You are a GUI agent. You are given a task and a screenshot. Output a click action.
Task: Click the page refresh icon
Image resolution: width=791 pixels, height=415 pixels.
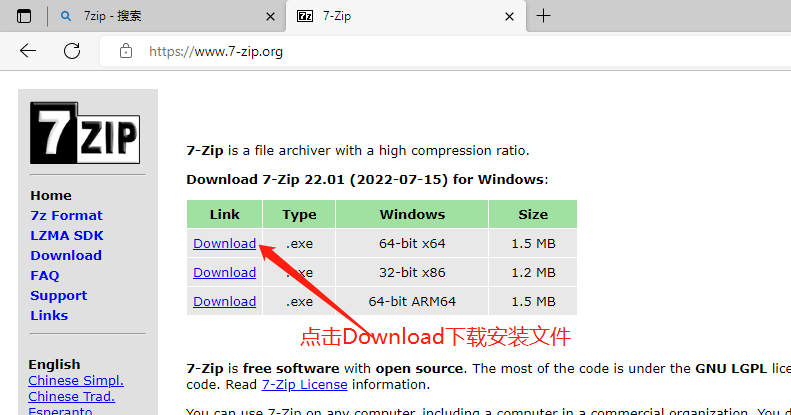pyautogui.click(x=72, y=51)
